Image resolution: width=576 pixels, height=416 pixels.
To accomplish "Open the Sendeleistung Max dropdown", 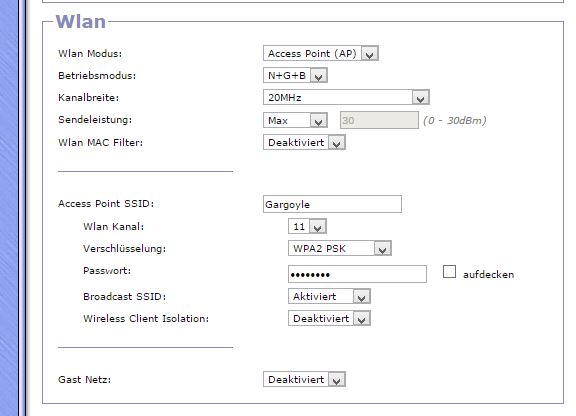I will click(x=295, y=121).
